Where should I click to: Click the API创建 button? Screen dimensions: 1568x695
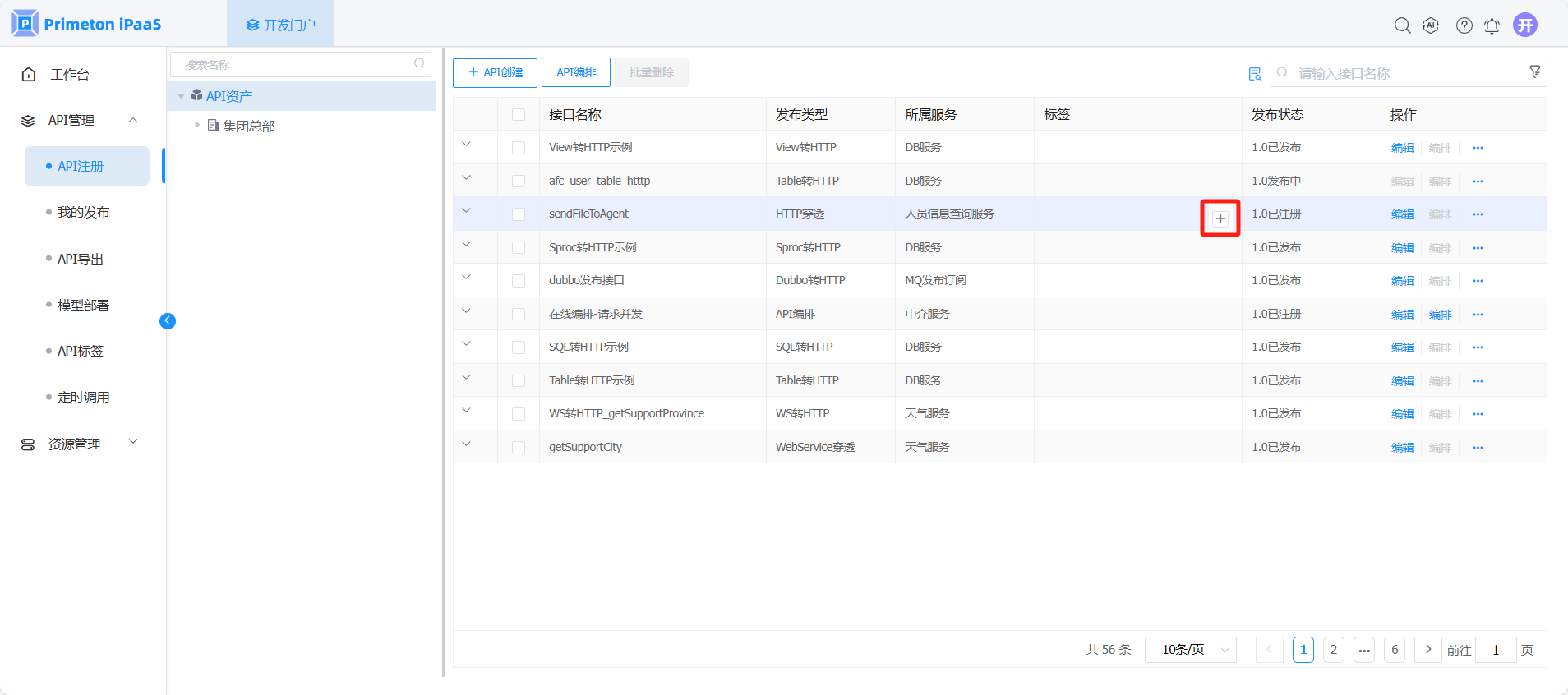(495, 72)
